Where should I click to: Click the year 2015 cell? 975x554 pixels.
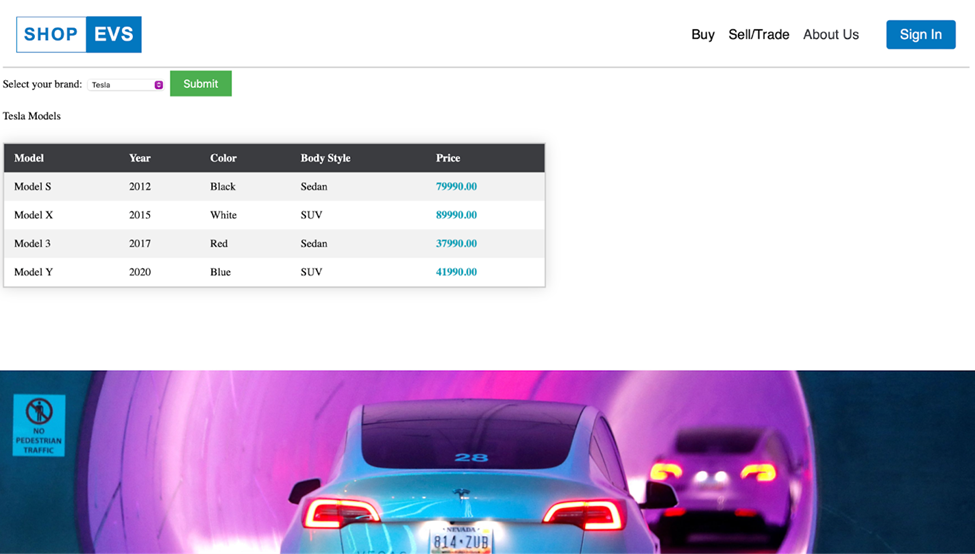[x=140, y=215]
